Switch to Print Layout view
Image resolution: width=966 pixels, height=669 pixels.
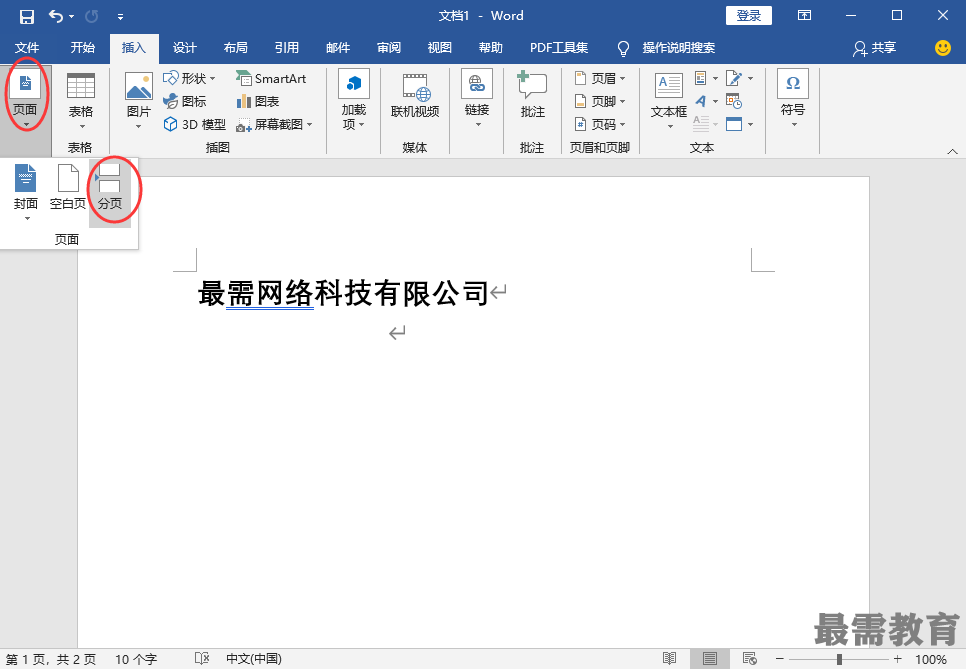click(x=710, y=659)
